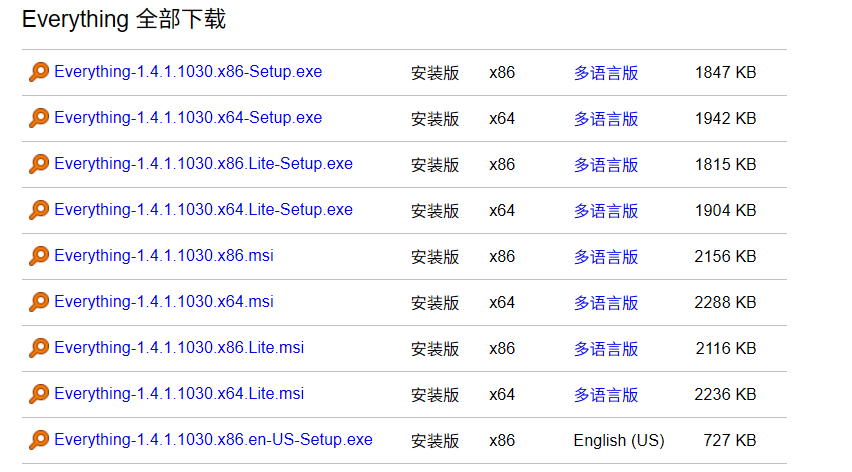Screen dimensions: 852x472
Task: Click the icon beside x86.Lite.msi download
Action: 39,348
